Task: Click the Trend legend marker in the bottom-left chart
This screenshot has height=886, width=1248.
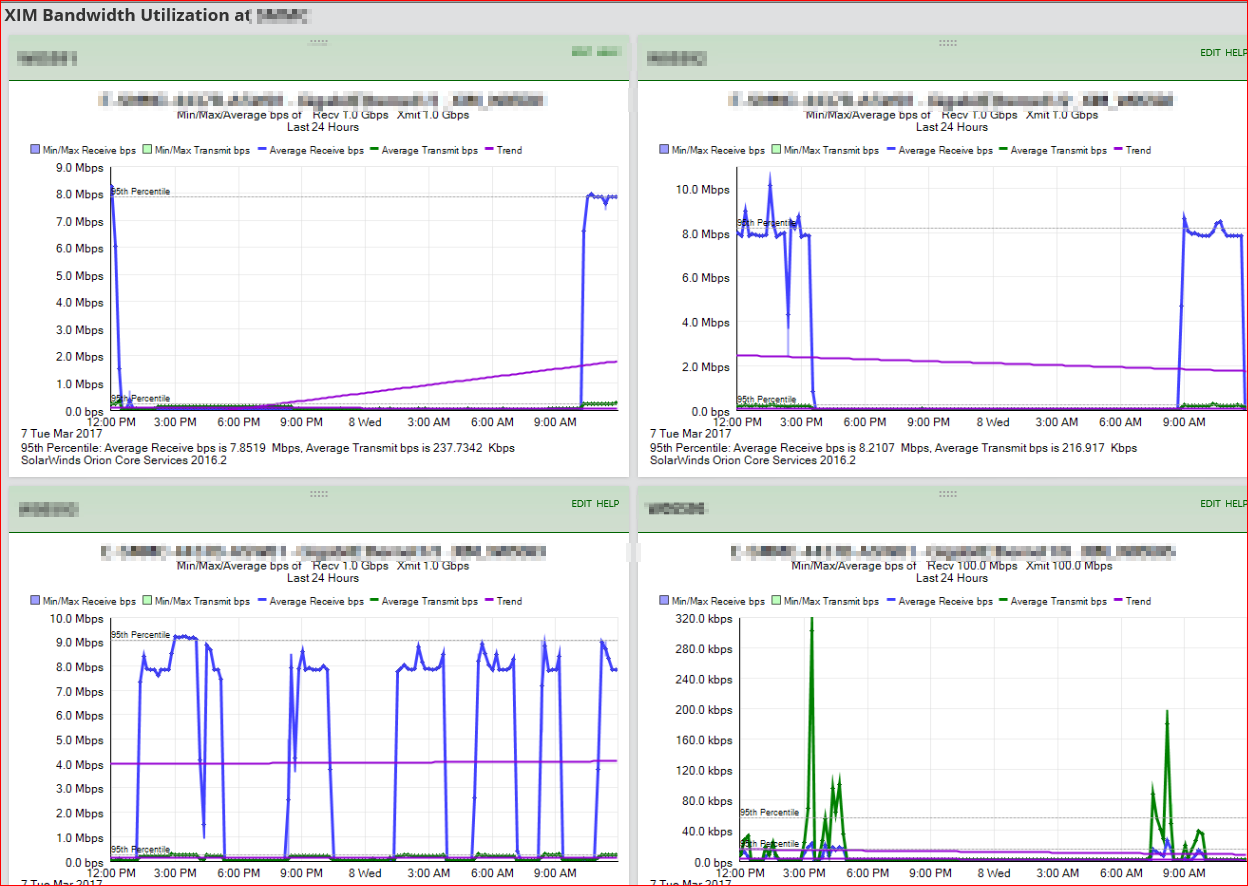Action: coord(489,601)
